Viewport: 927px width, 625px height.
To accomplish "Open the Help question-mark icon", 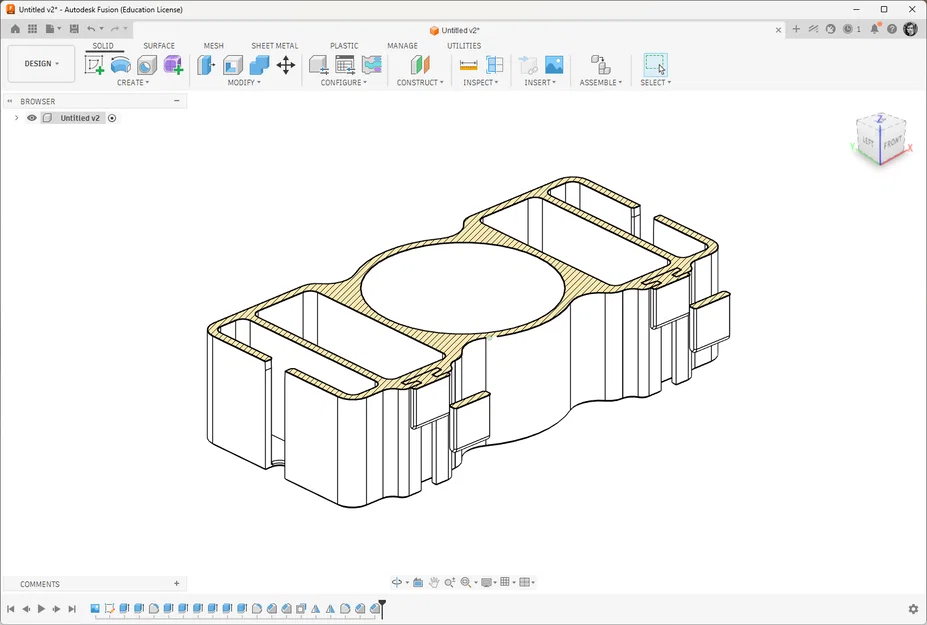I will pos(892,29).
